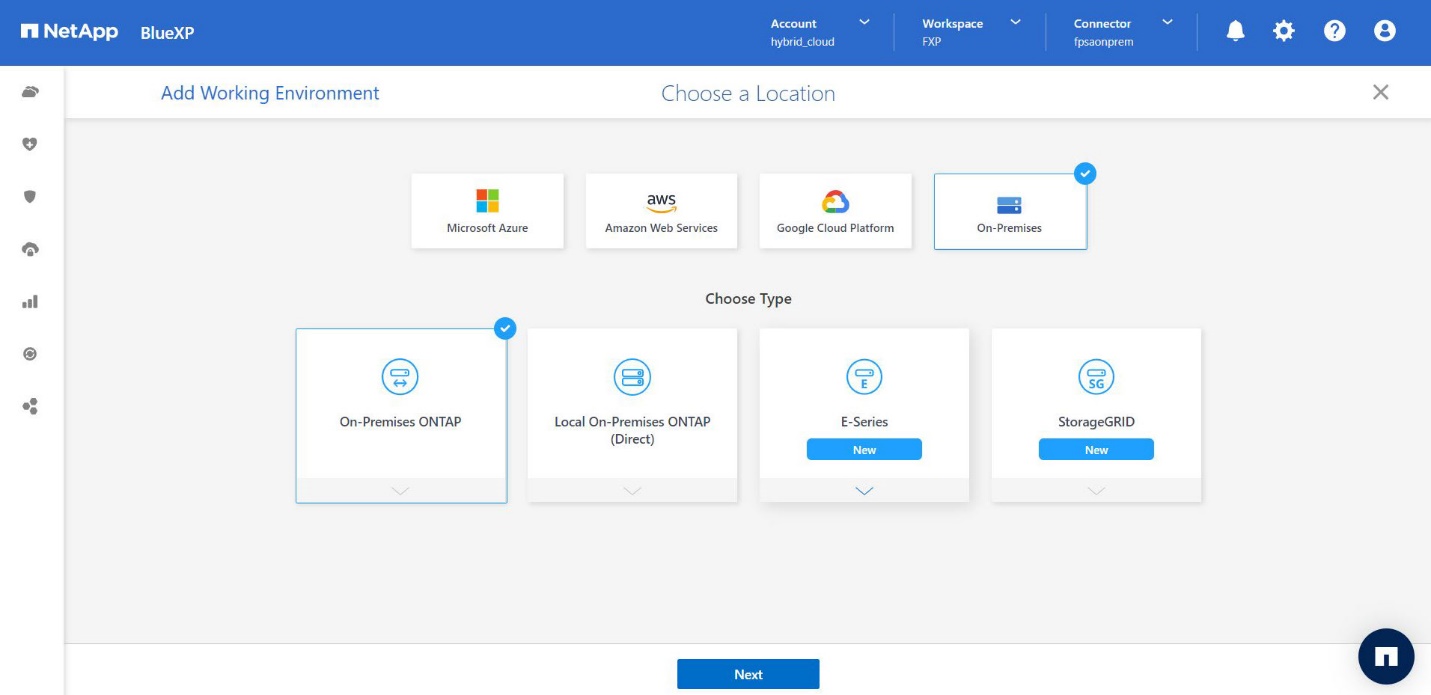Expand Local On-Premises ONTAP card details
Image resolution: width=1431 pixels, height=695 pixels.
[x=632, y=490]
